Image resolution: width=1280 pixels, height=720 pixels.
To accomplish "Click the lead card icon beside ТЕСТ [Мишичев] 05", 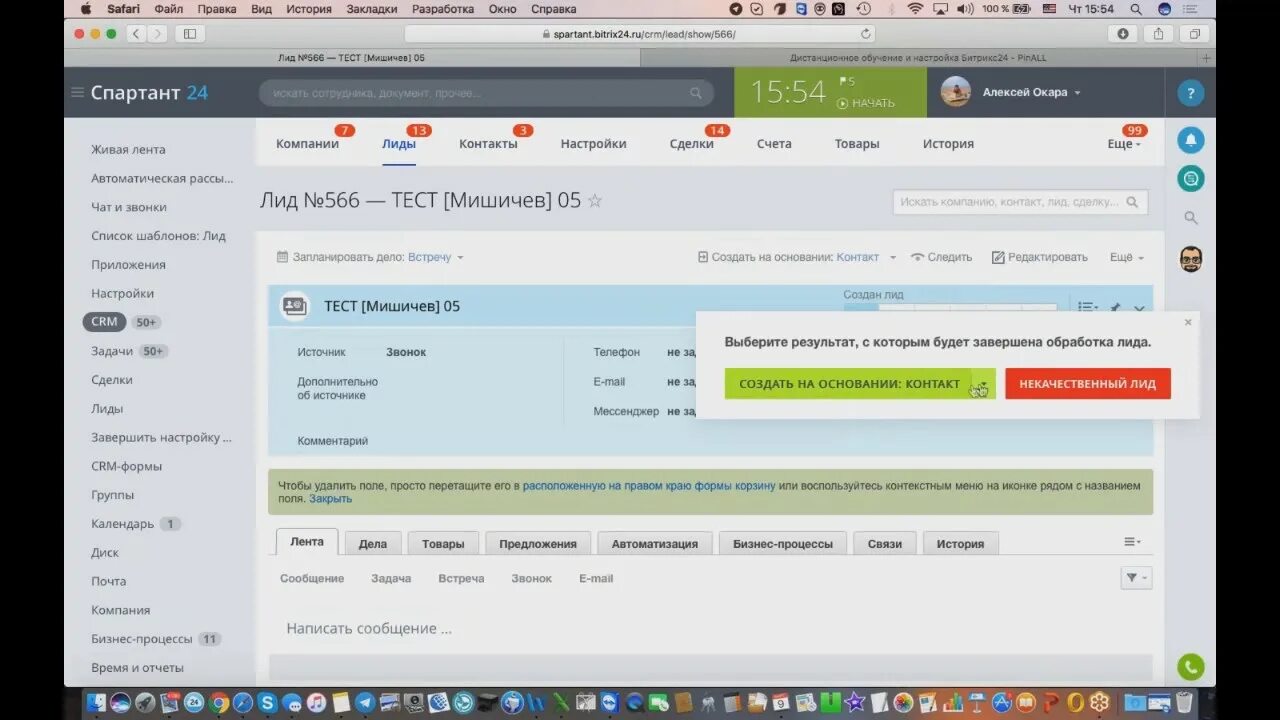I will tap(294, 306).
